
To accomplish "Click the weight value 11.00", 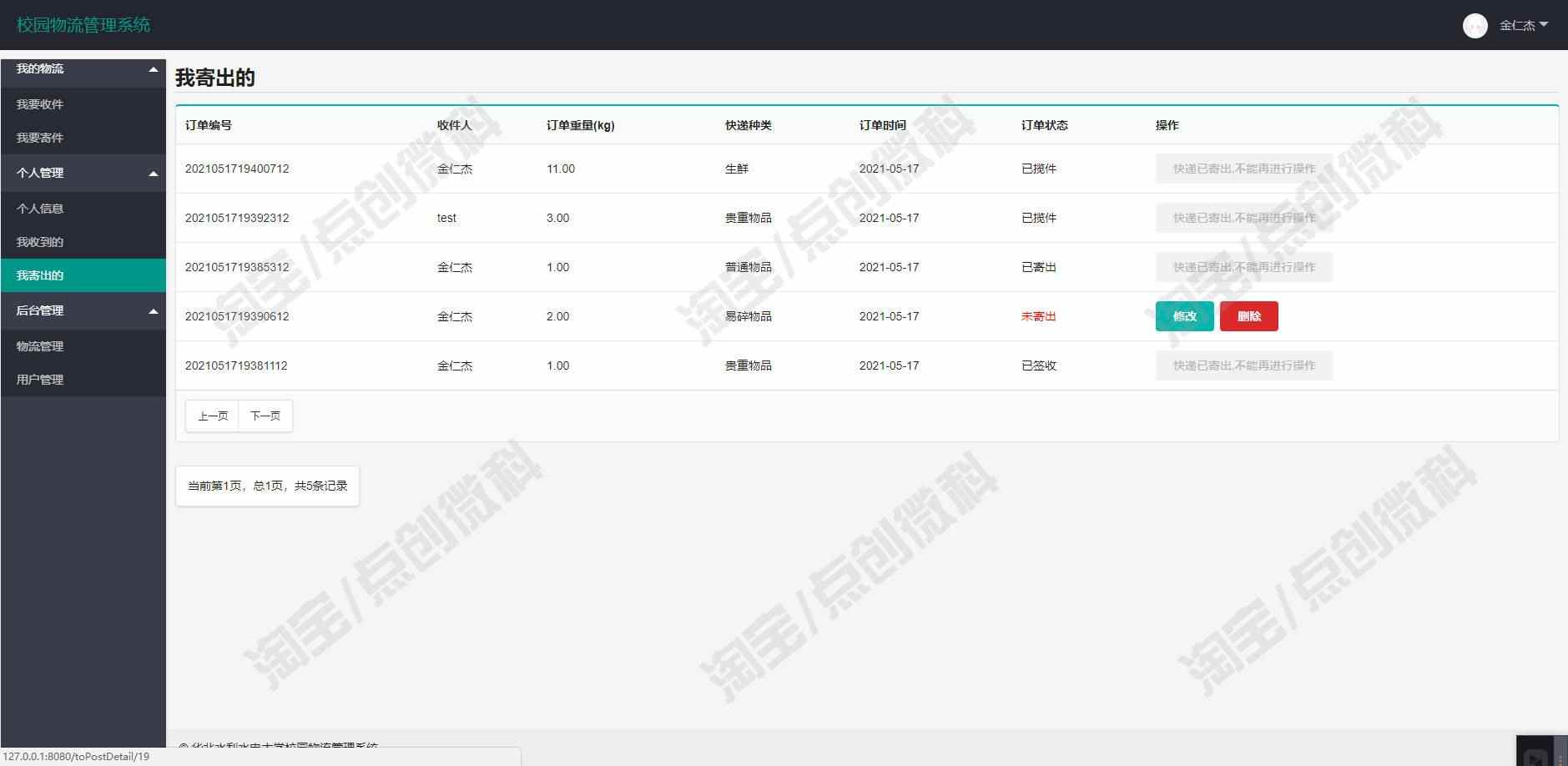I will [561, 169].
